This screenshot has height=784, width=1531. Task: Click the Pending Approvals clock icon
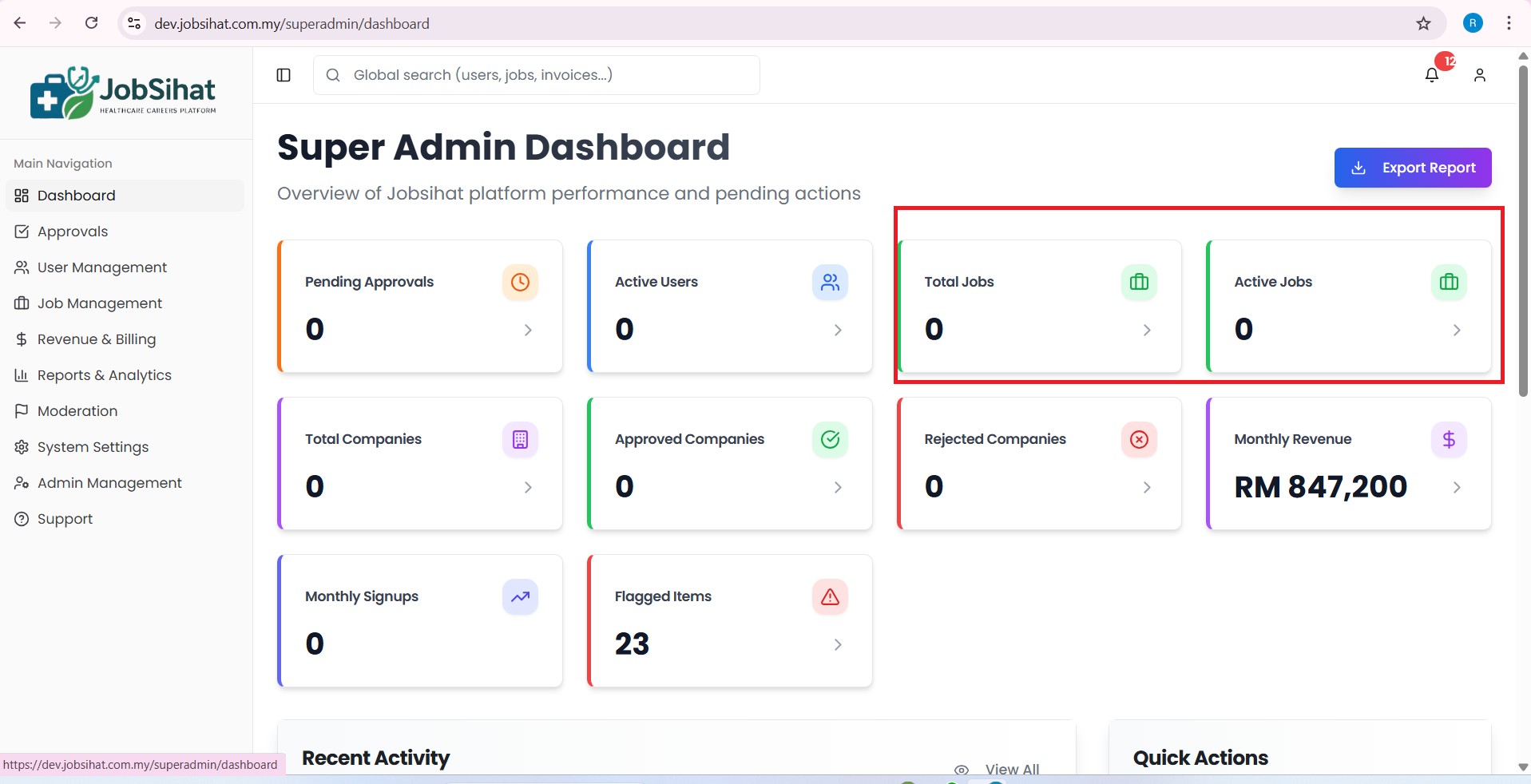coord(520,282)
